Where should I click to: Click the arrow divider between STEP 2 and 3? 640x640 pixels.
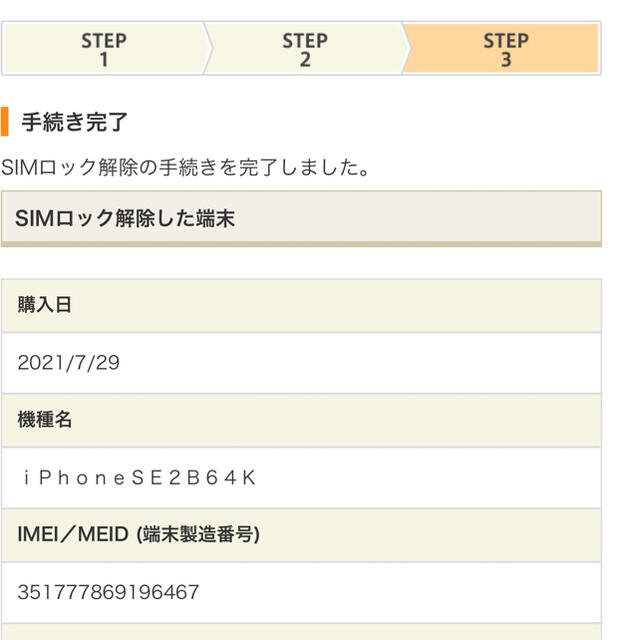(x=405, y=49)
